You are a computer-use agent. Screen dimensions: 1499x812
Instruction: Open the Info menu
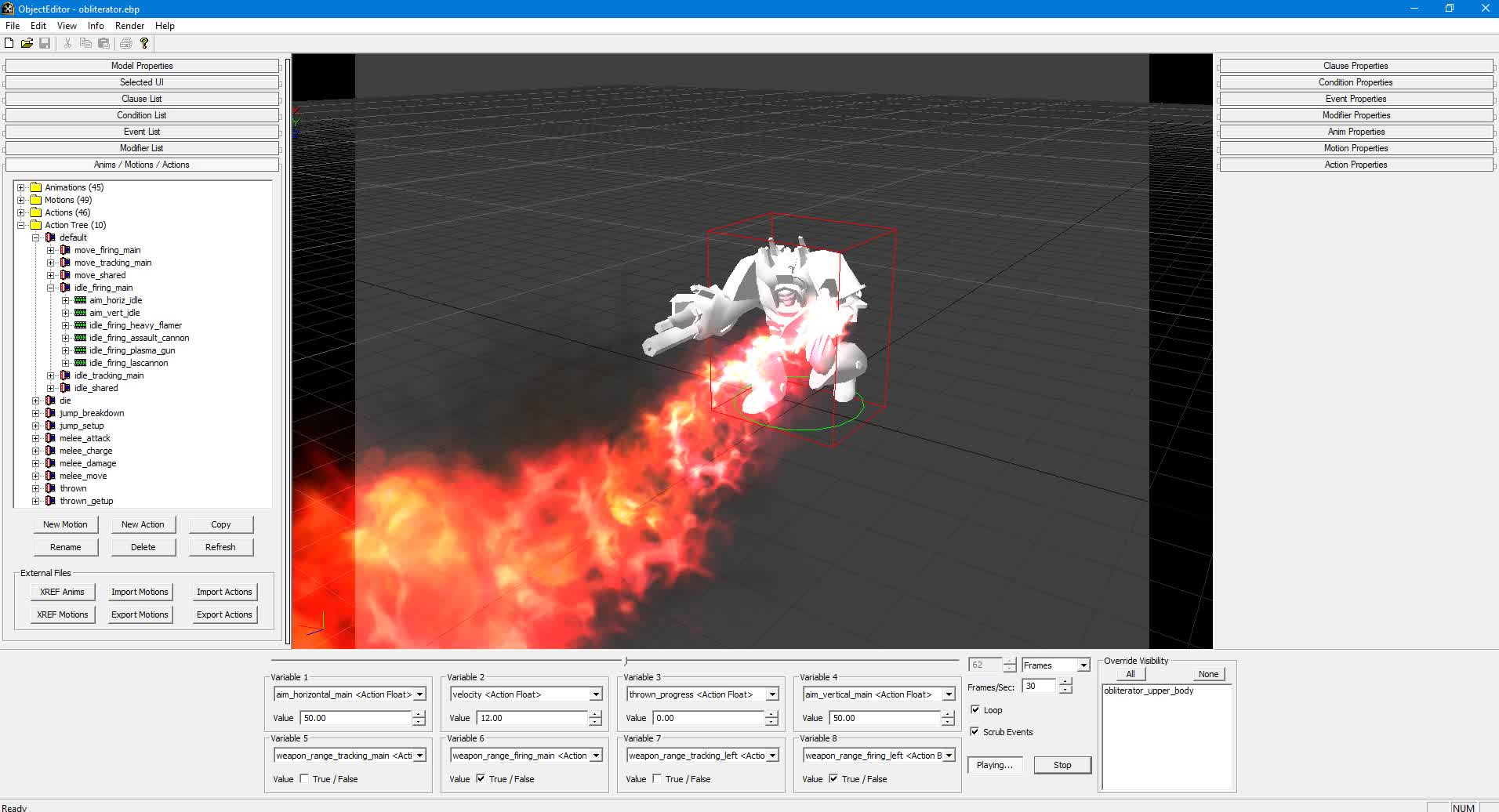[x=96, y=26]
